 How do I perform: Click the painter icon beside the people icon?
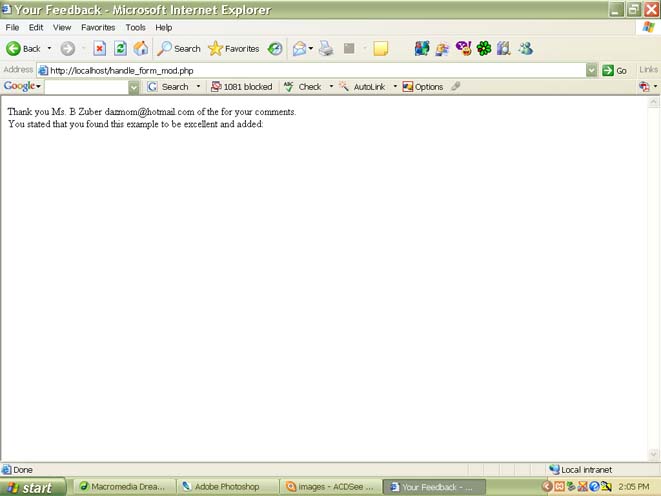(x=442, y=49)
